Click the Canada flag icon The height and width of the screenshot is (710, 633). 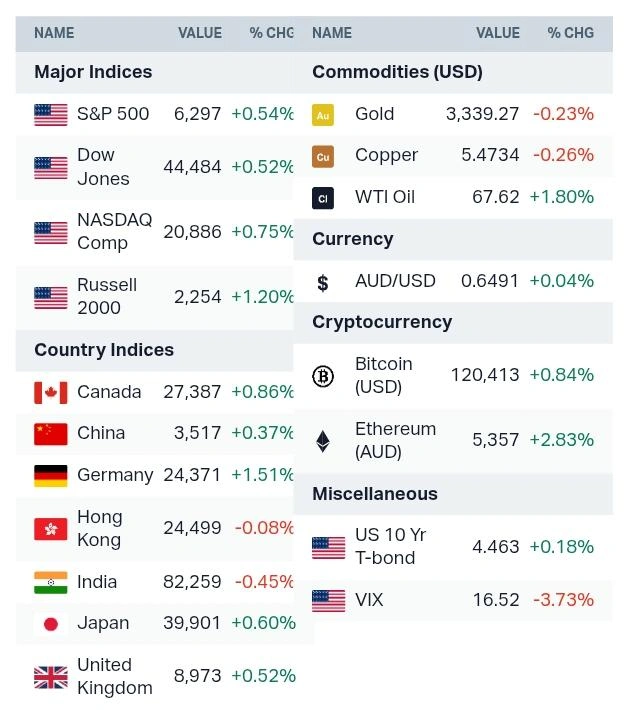(51, 392)
